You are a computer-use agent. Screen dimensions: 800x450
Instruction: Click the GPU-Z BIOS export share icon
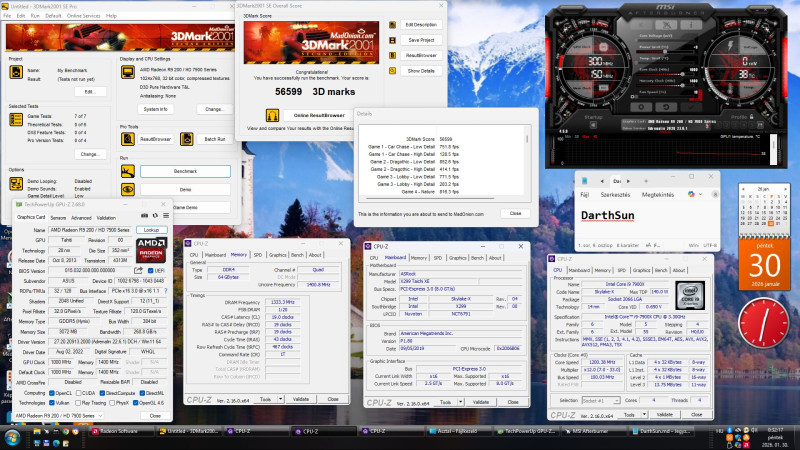[138, 270]
